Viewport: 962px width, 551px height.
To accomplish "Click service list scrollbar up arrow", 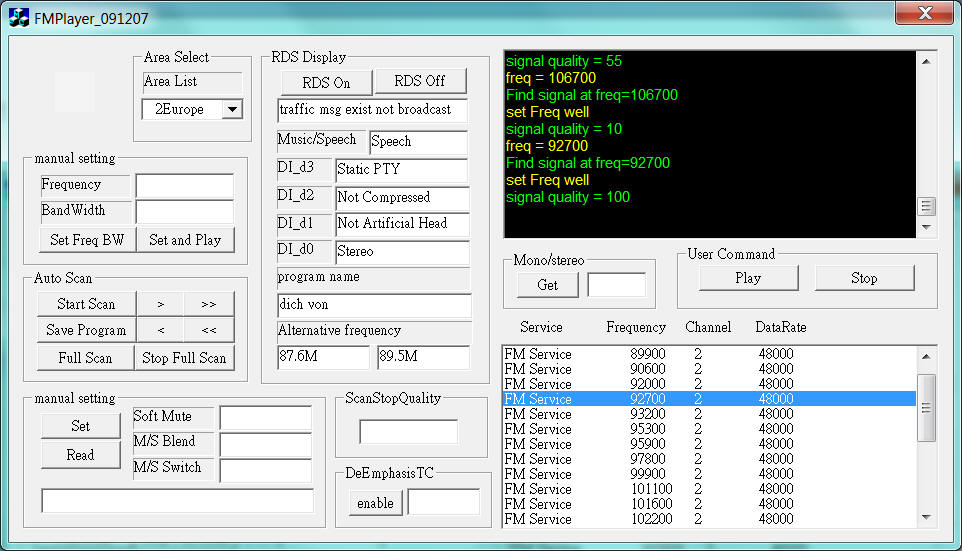I will pos(926,356).
